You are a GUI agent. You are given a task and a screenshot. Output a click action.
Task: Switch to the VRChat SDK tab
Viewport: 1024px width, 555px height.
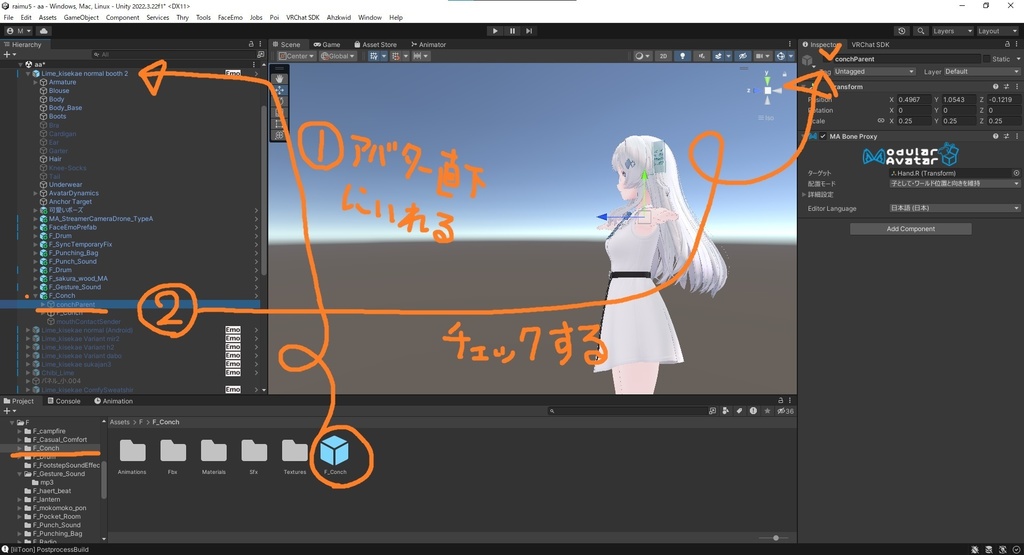tap(870, 44)
